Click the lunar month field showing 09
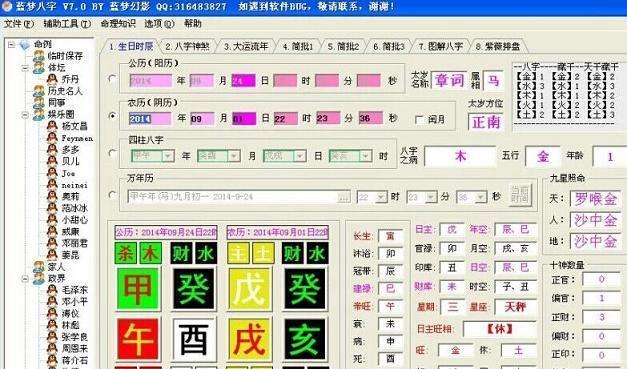The image size is (627, 369). pos(202,119)
